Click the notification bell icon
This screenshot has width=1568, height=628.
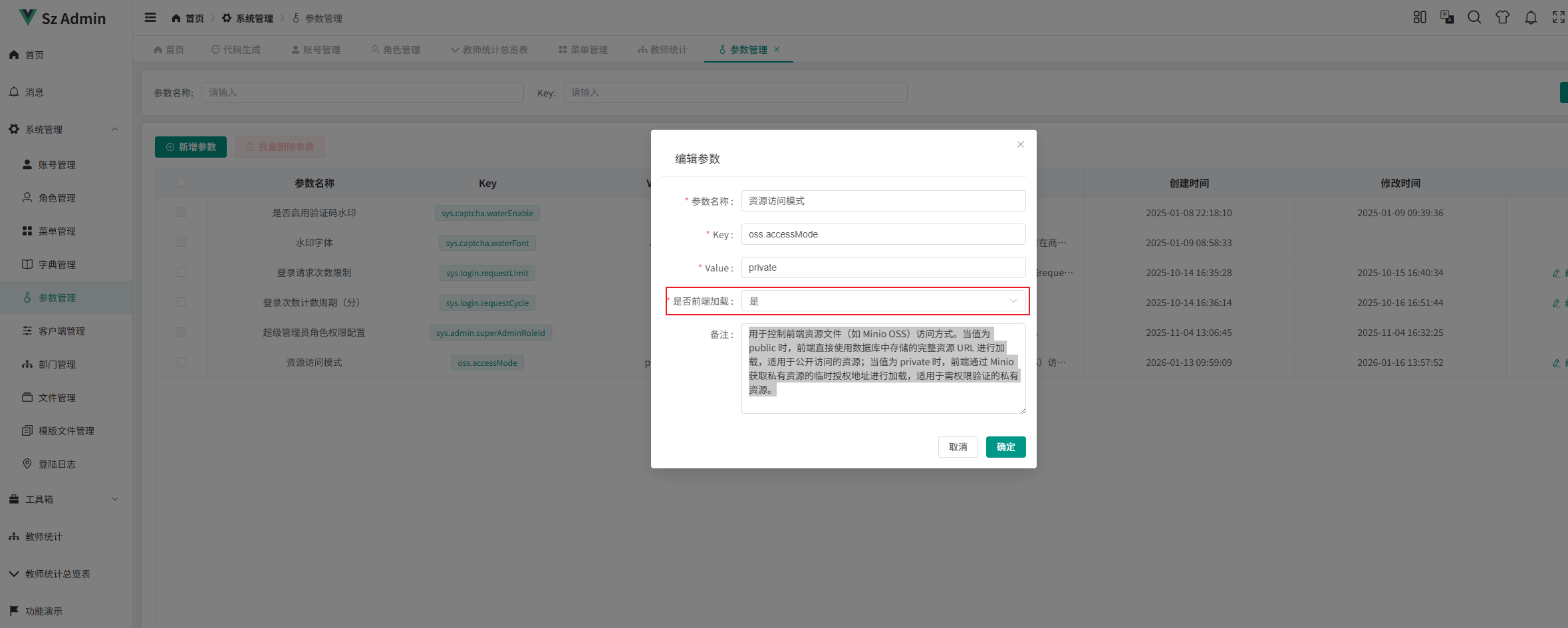(x=1531, y=17)
